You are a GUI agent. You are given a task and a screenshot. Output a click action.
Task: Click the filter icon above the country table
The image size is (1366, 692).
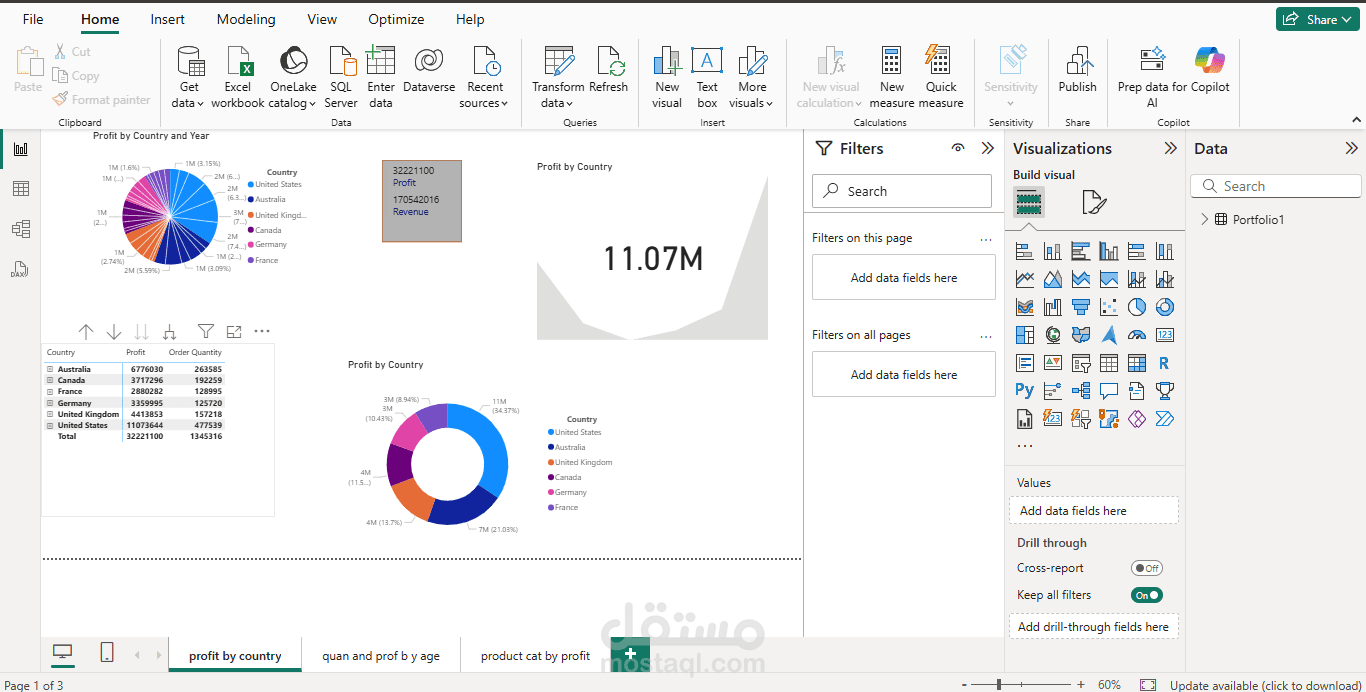pos(206,331)
